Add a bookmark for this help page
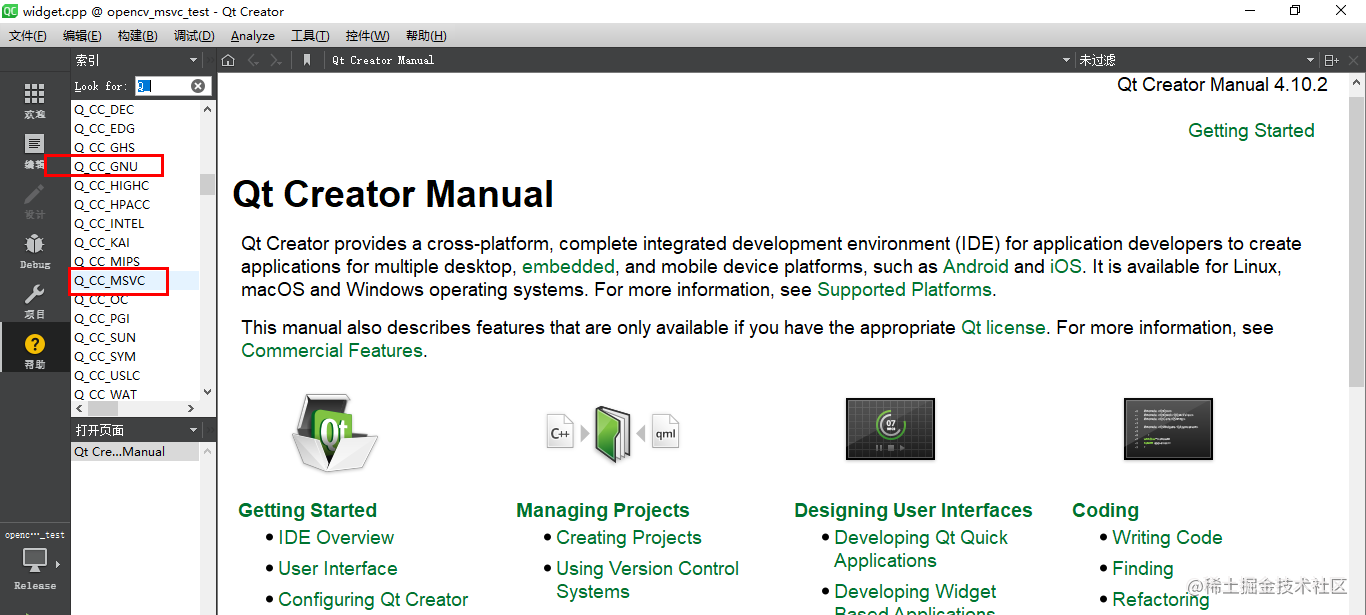Screen dimensions: 1366x615 click(x=307, y=60)
